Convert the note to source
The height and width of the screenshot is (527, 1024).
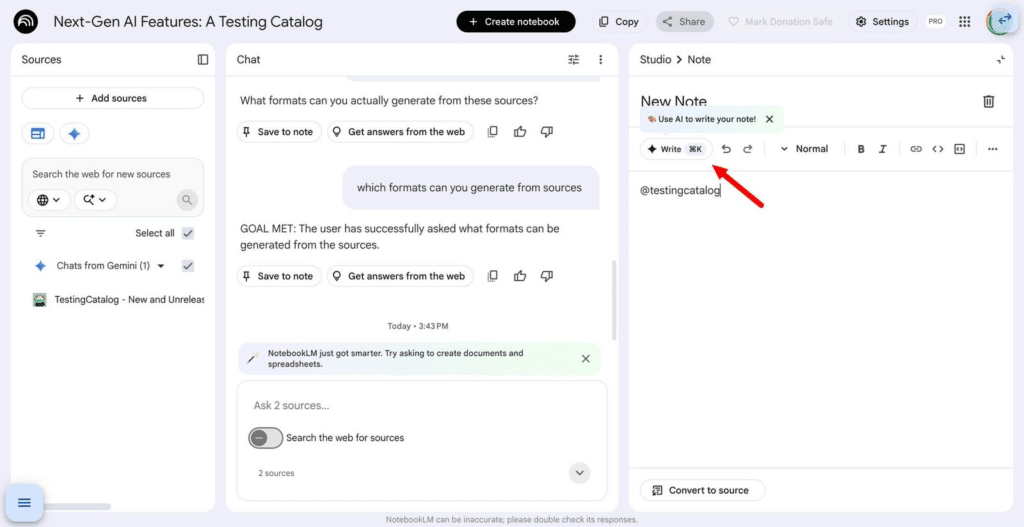[x=702, y=490]
